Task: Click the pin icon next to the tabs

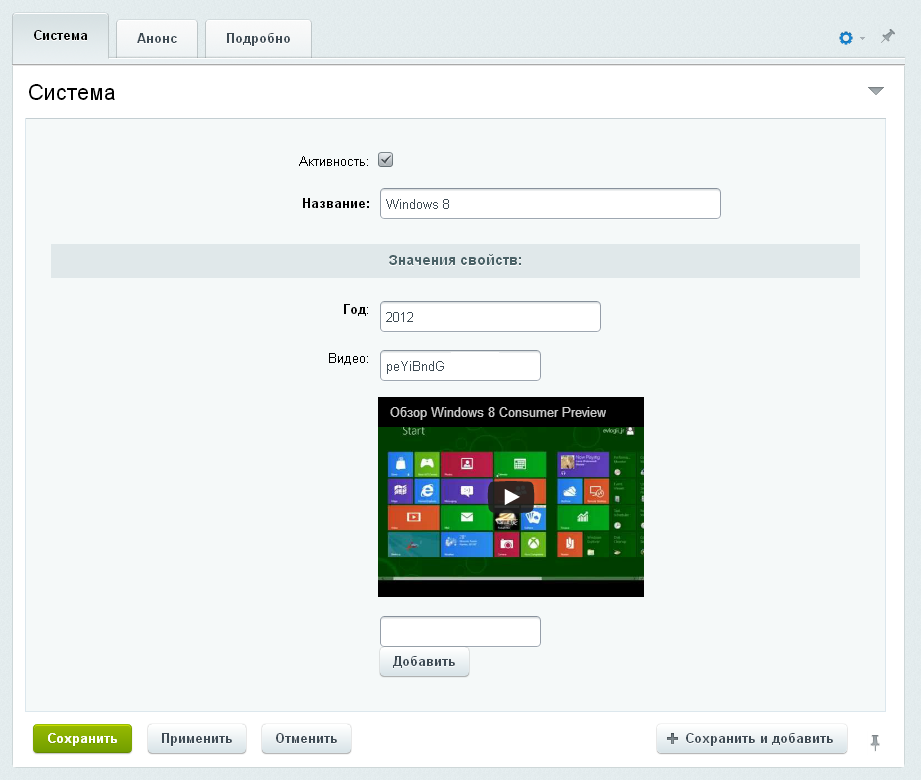Action: (x=887, y=37)
